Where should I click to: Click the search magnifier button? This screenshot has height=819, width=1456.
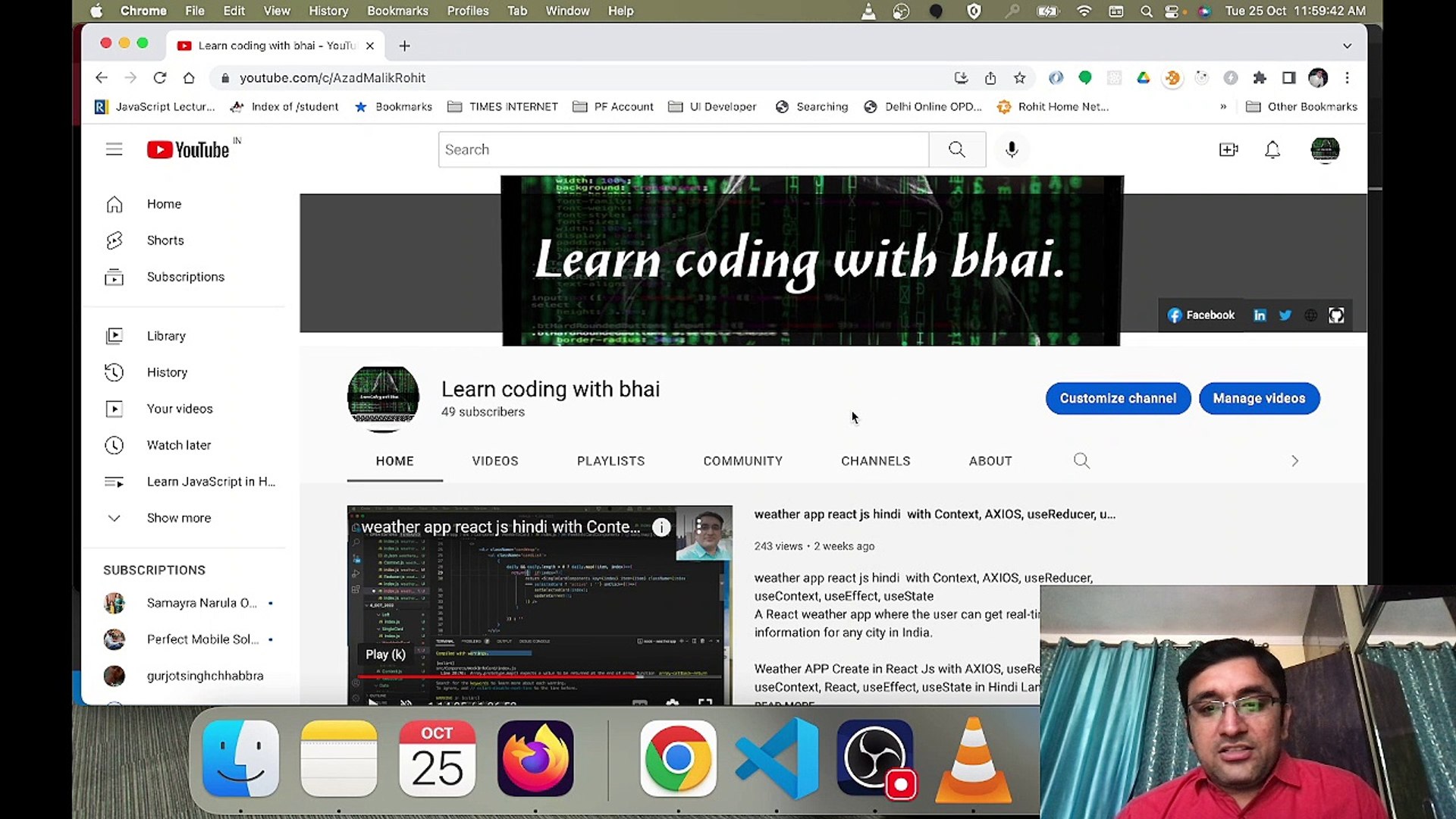click(x=957, y=149)
